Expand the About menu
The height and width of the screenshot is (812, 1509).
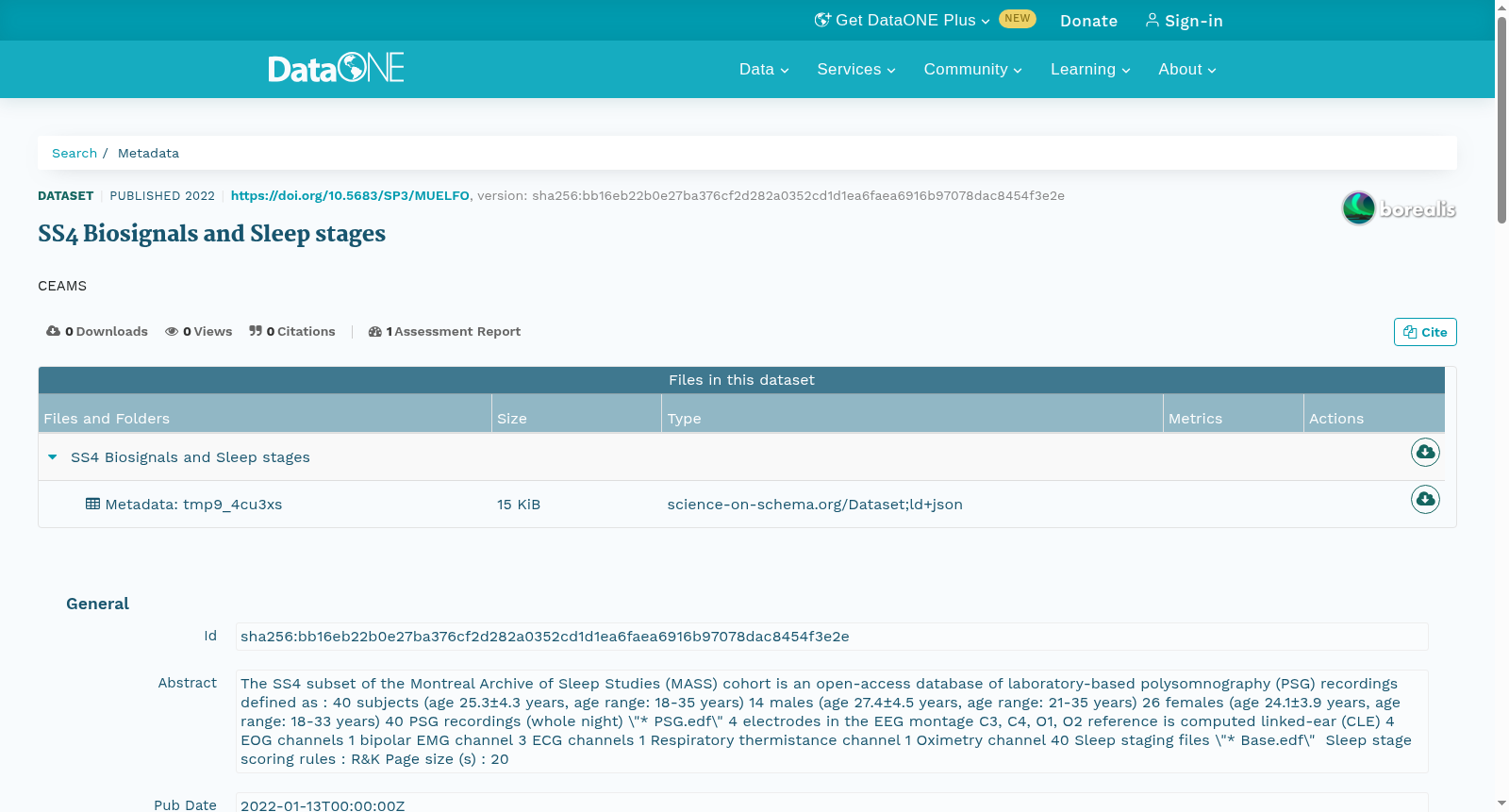[x=1187, y=69]
